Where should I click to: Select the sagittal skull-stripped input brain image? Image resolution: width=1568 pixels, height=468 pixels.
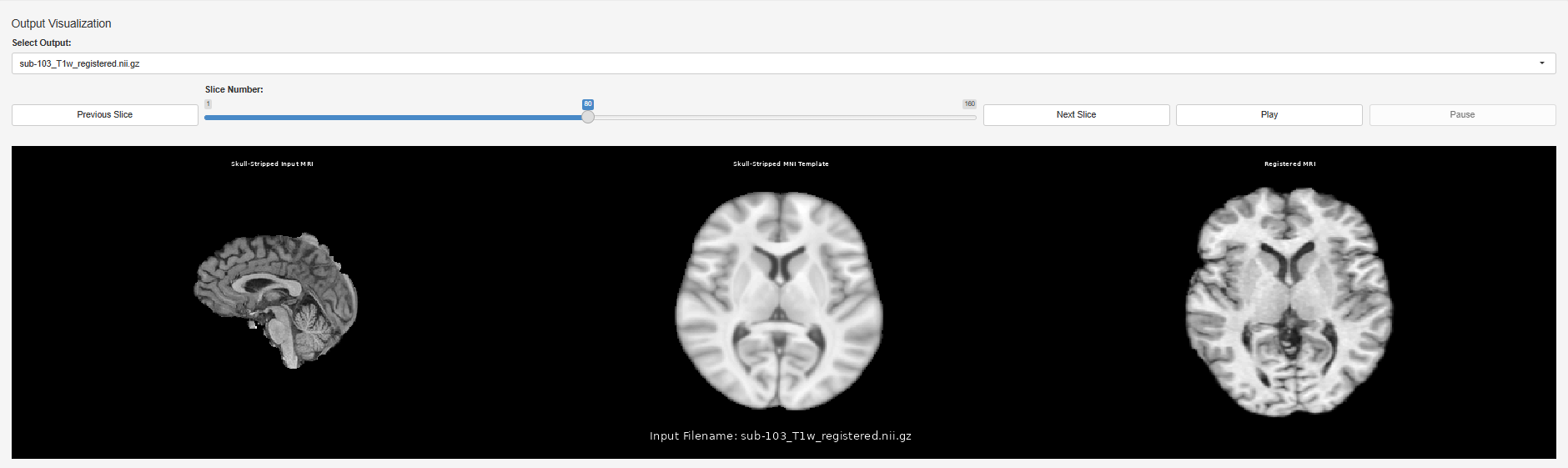coord(276,300)
